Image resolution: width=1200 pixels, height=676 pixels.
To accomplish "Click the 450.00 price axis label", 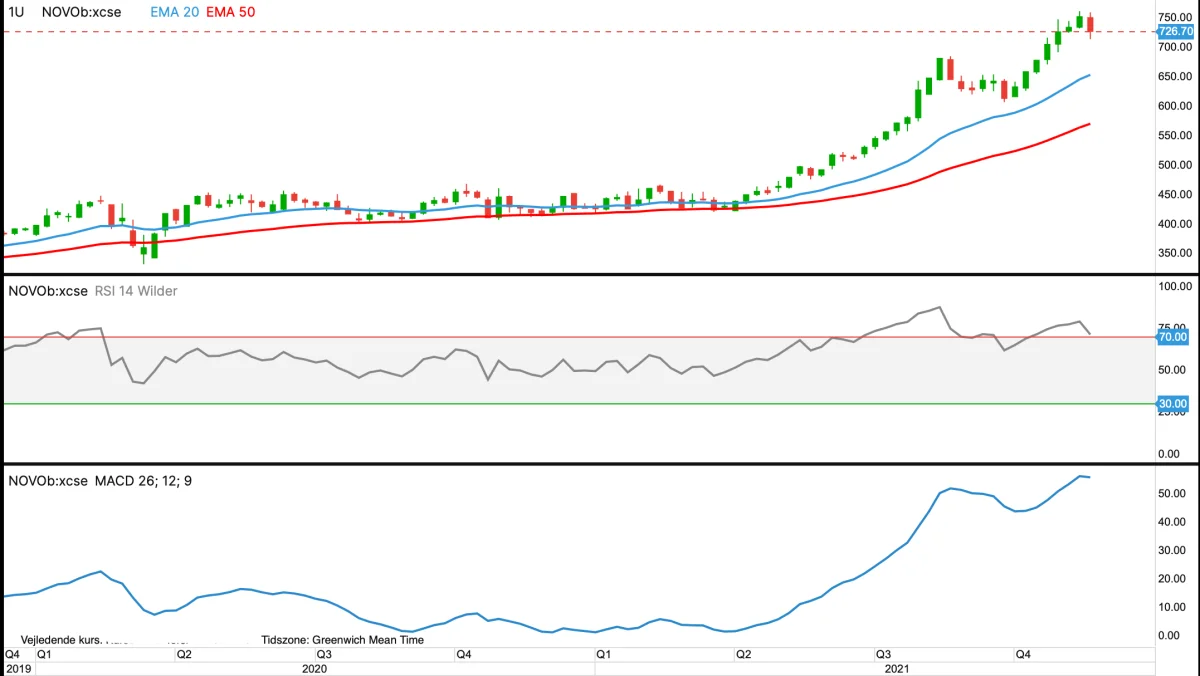I will coord(1175,195).
